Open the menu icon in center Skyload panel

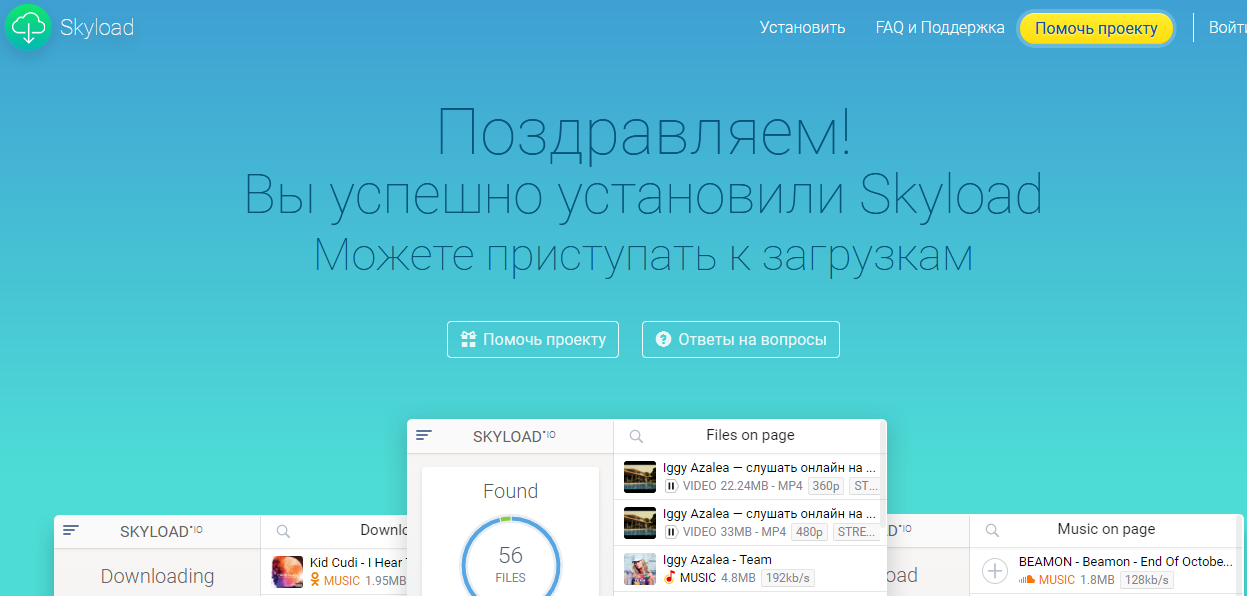(424, 435)
